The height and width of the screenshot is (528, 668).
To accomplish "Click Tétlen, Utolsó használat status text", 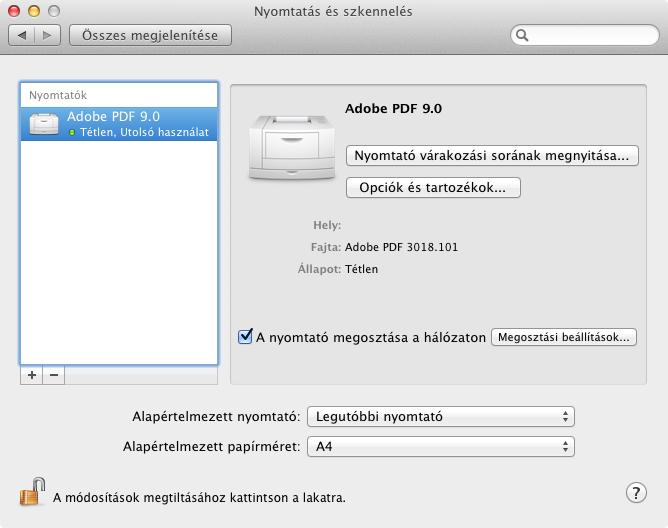I will click(x=144, y=133).
